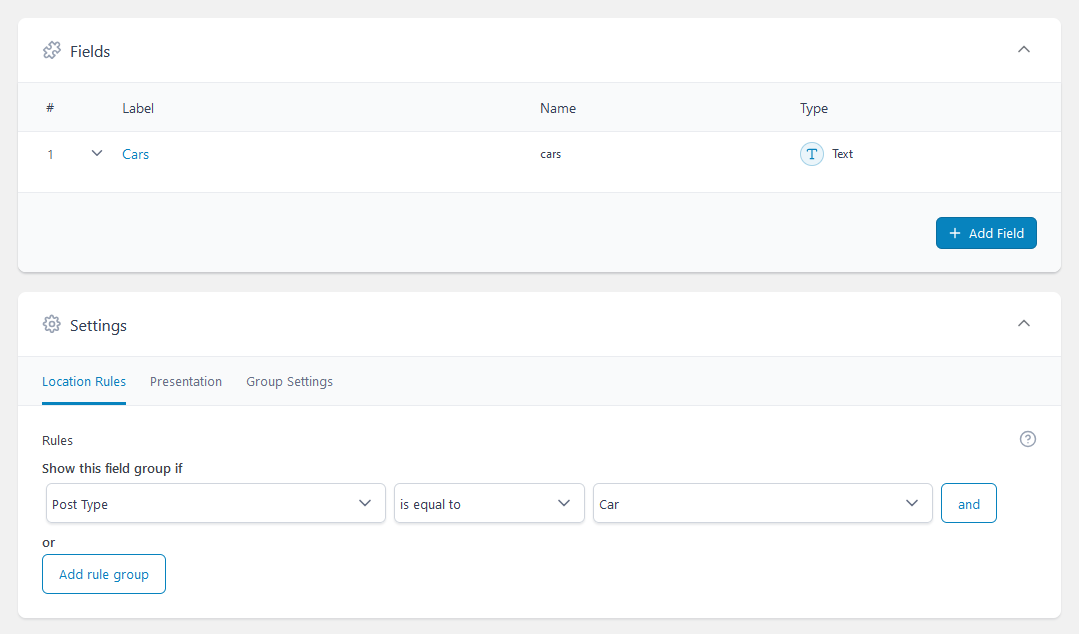Screen dimensions: 1079x634
Task: Expand the Cars field row chevron
Action: pos(97,154)
